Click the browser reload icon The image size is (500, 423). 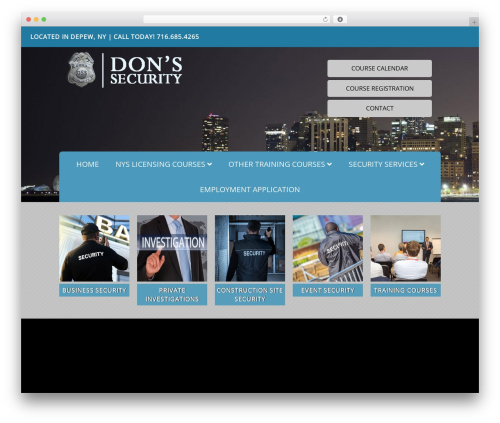[325, 20]
